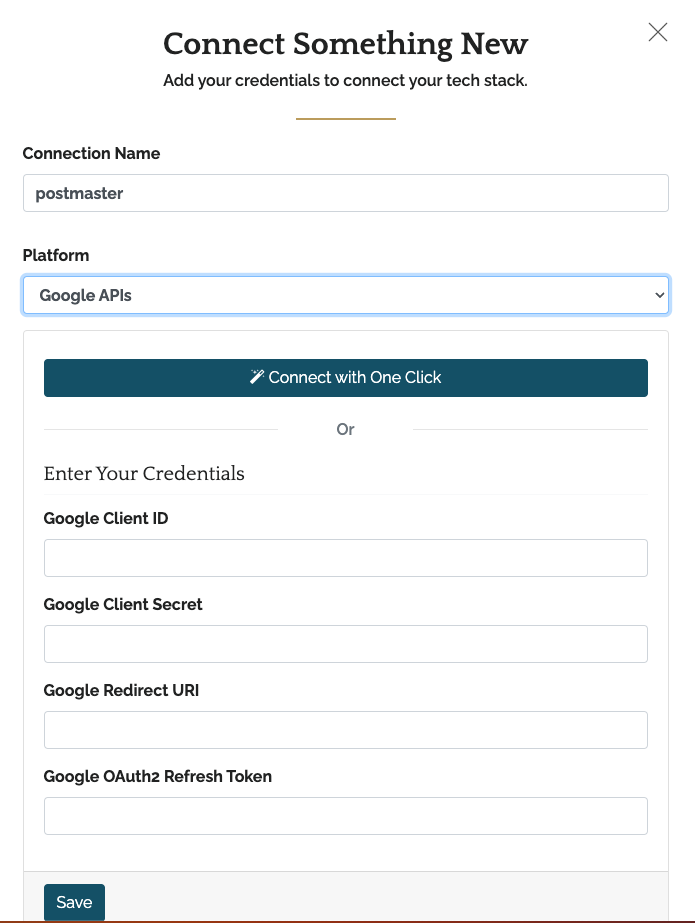The width and height of the screenshot is (695, 923).
Task: Open the Platform dropdown showing Google APIs
Action: pos(345,295)
